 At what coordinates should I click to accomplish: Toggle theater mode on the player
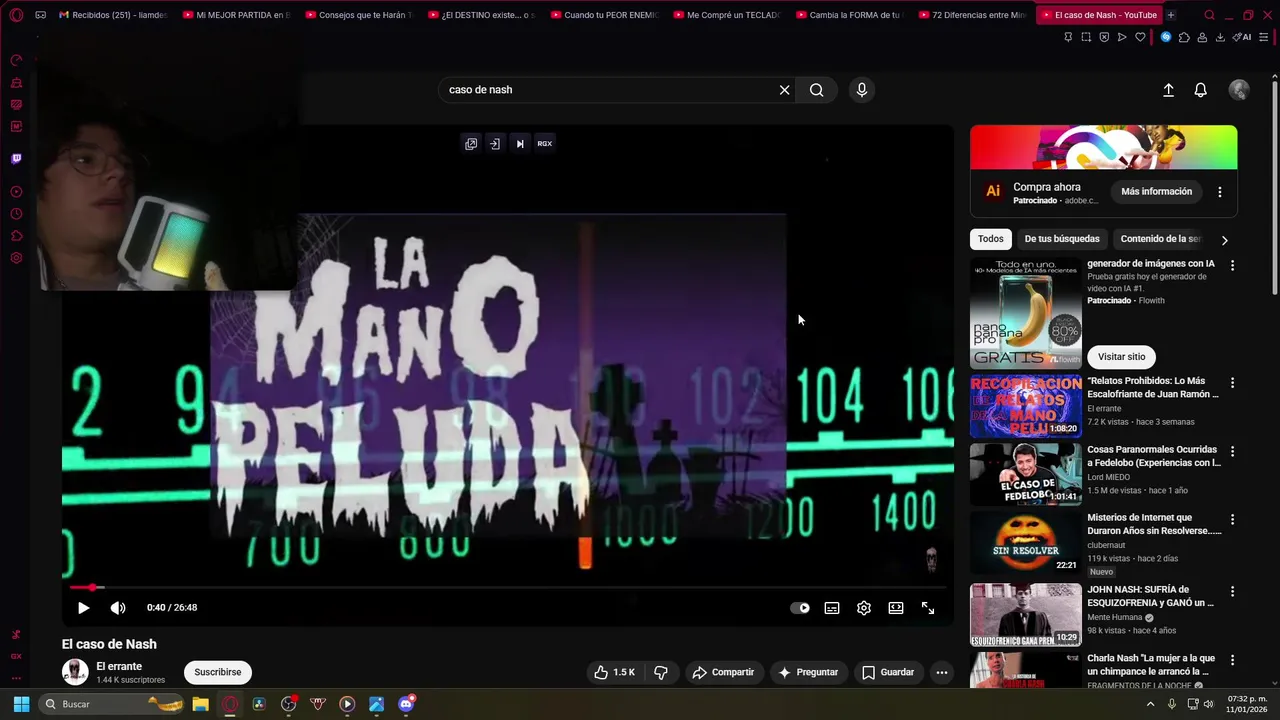click(896, 608)
